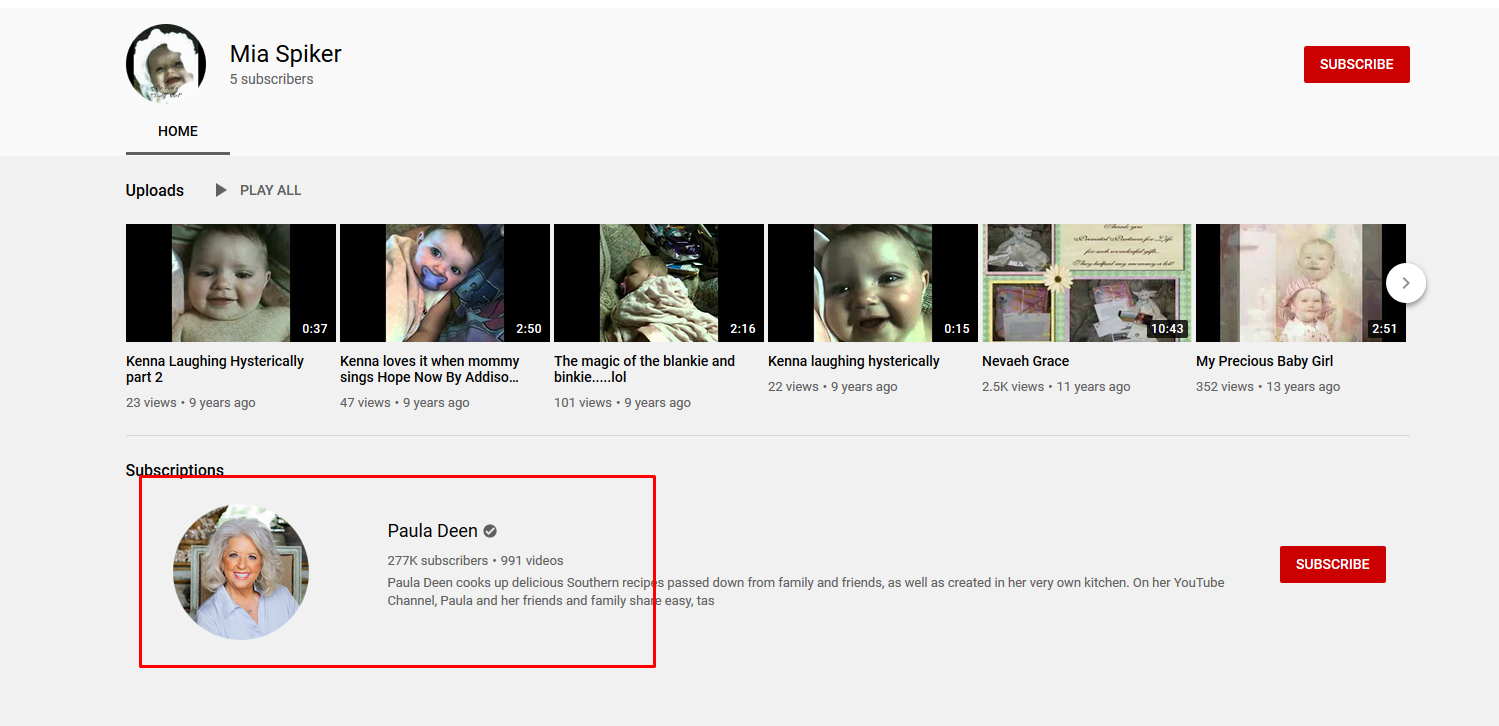1499x726 pixels.
Task: Click the Play All triangle icon
Action: (221, 190)
